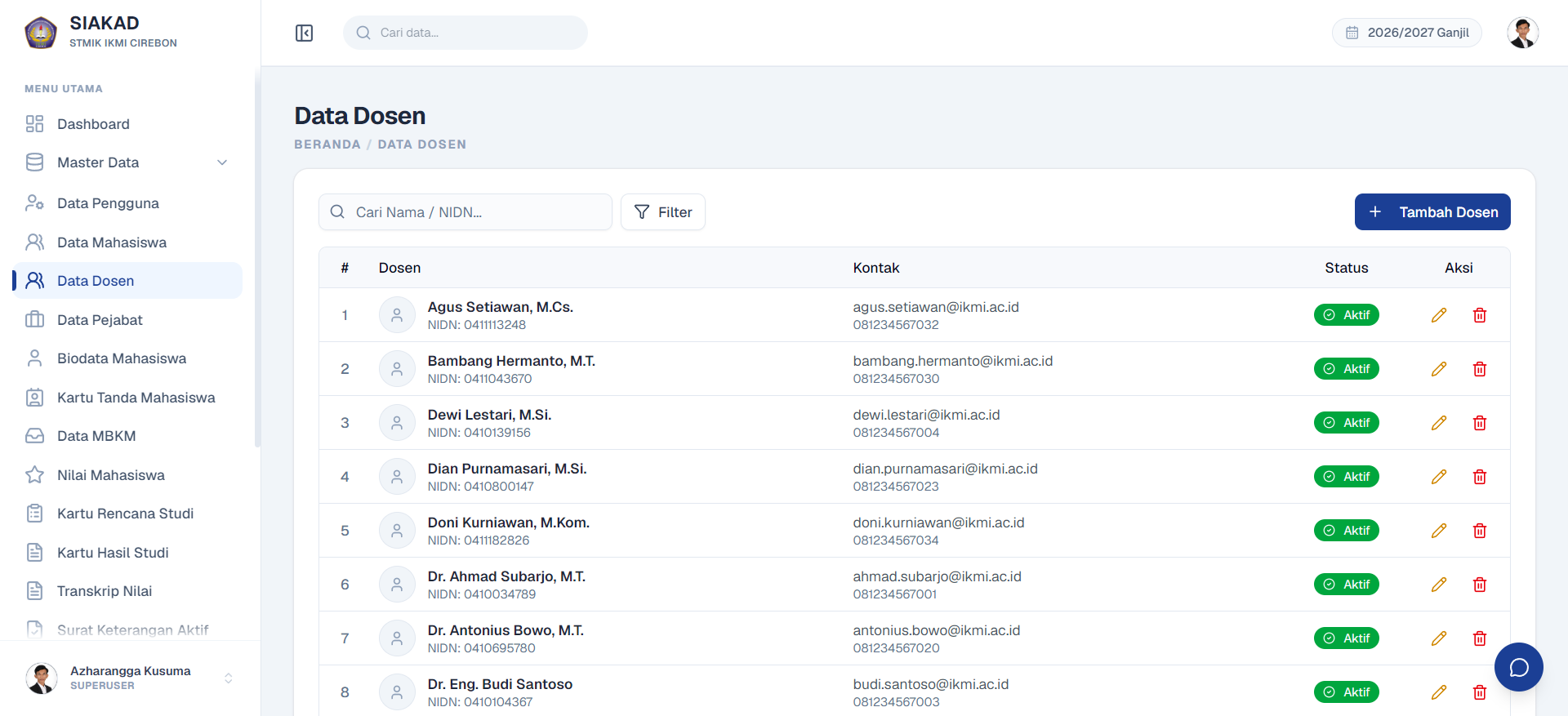Open Kartu Rencana Studi menu item
Viewport: 1568px width, 716px height.
127,514
